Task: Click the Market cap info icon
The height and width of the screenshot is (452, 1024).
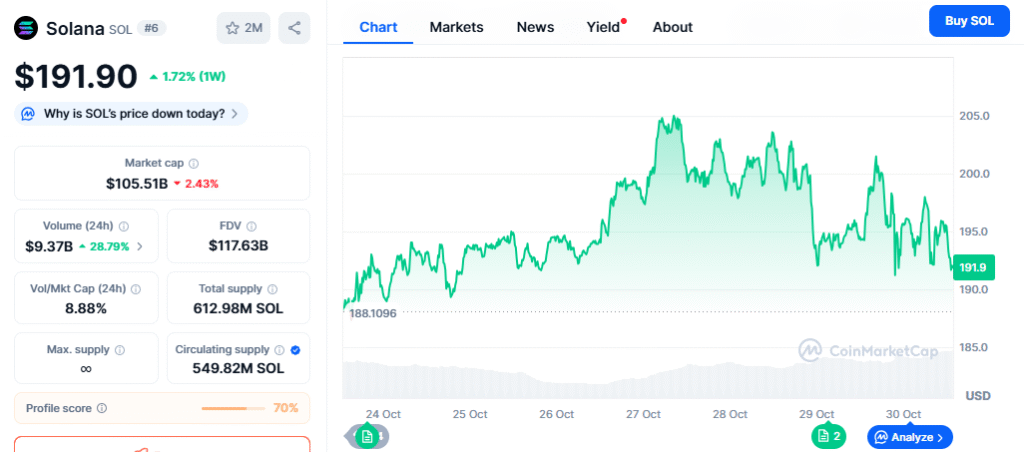Action: [194, 163]
